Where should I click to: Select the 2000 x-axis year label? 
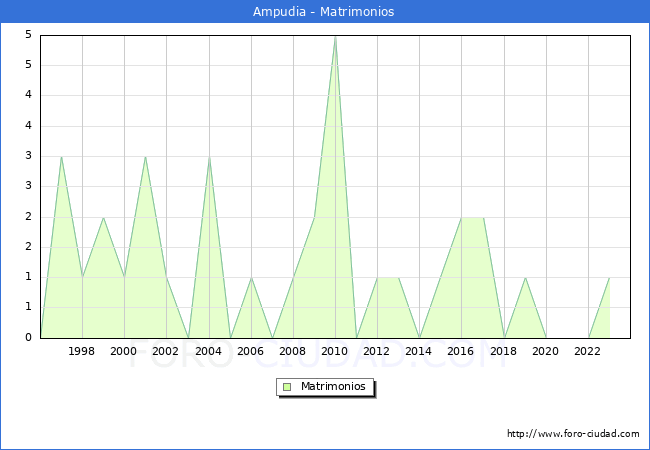[x=124, y=351]
